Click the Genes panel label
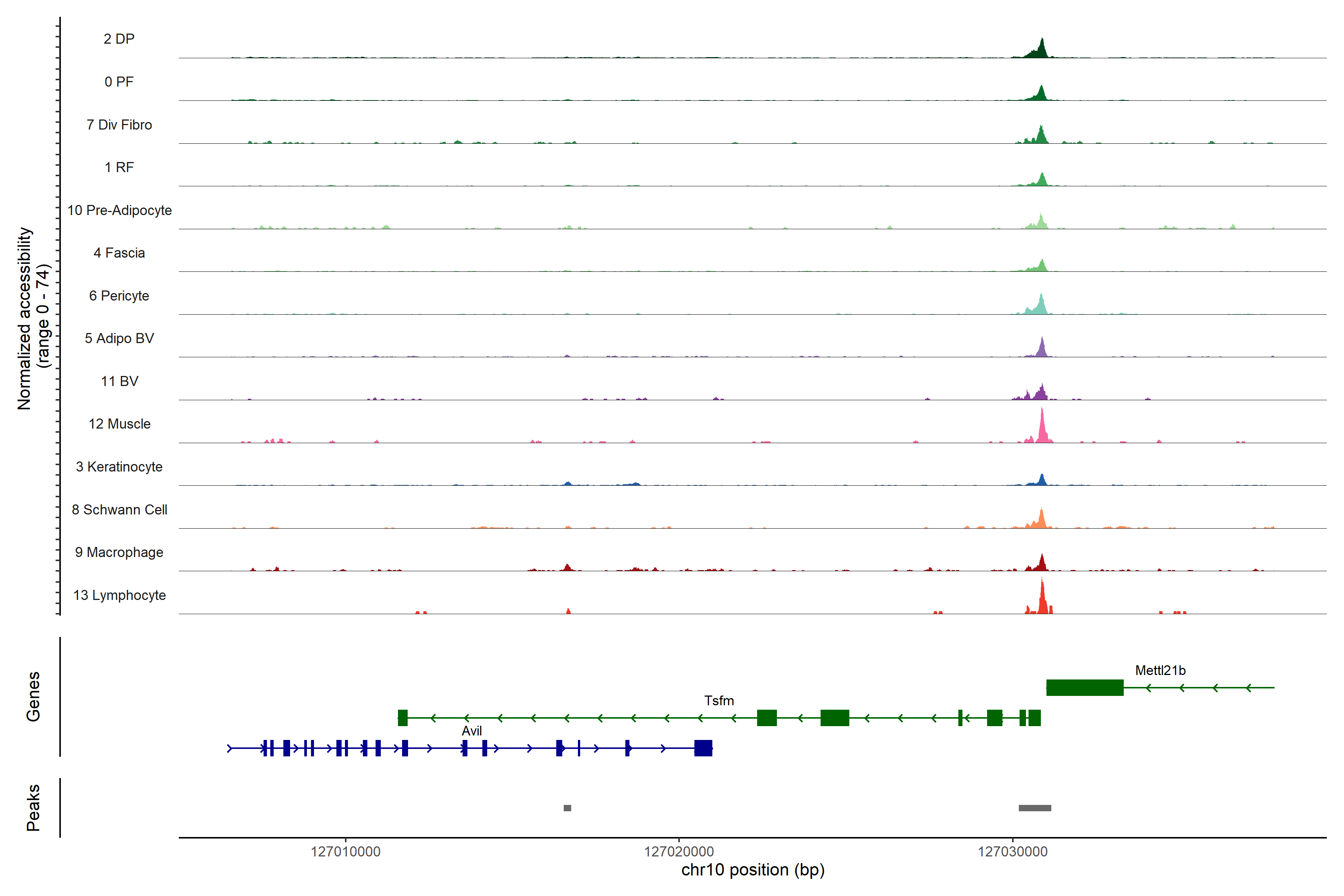Viewport: 1344px width, 896px height. tap(33, 697)
